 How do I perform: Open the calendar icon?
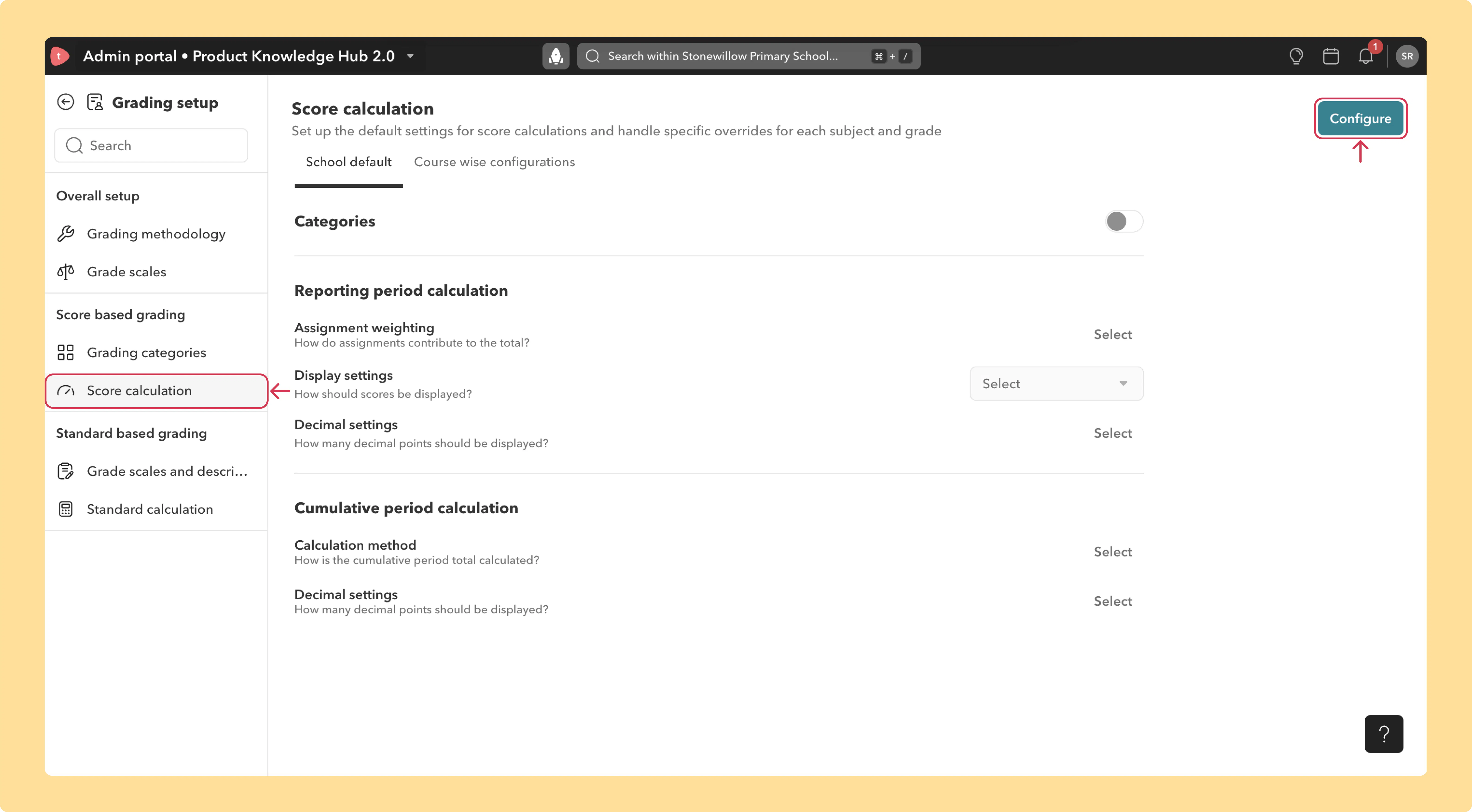tap(1331, 56)
